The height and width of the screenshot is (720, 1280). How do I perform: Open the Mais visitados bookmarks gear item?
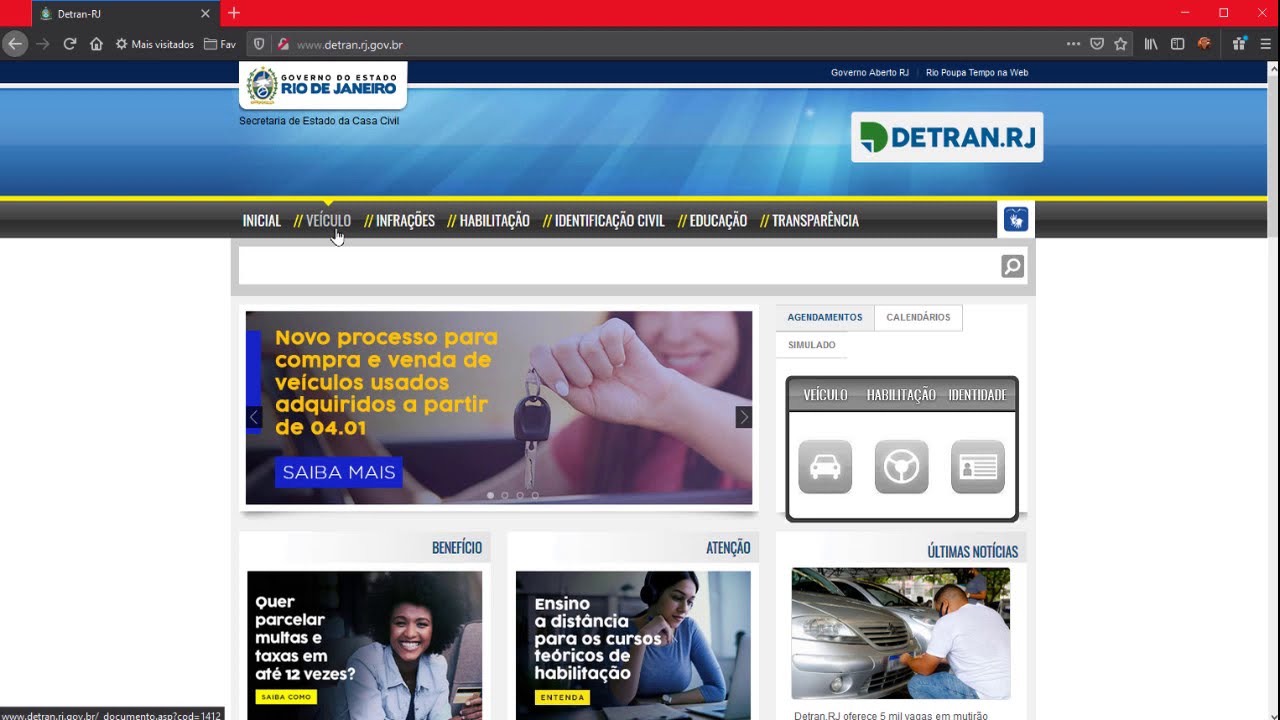tap(155, 44)
